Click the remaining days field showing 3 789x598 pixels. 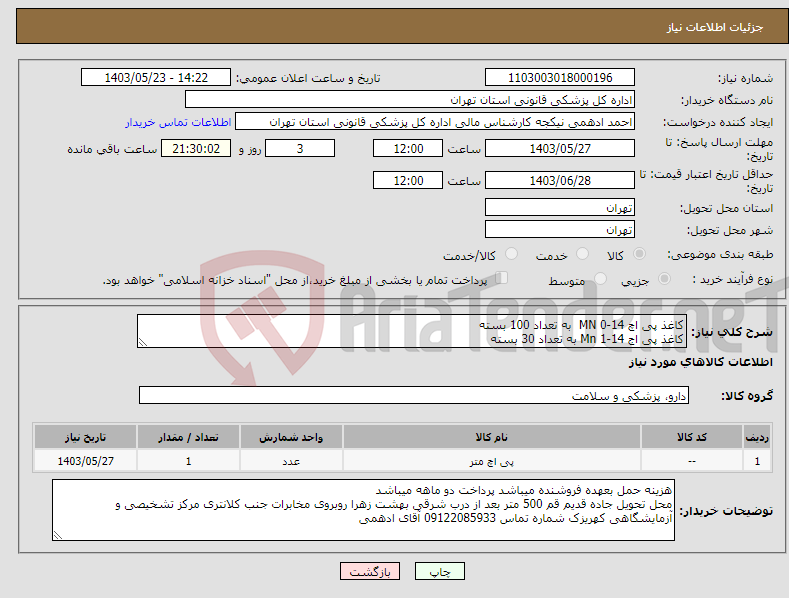coord(300,148)
